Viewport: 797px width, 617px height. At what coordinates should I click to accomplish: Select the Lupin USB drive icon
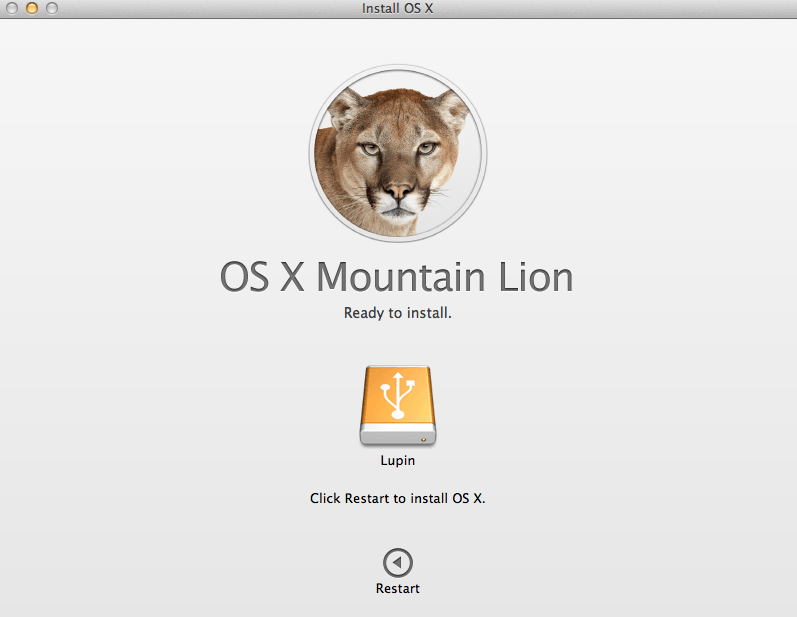397,404
